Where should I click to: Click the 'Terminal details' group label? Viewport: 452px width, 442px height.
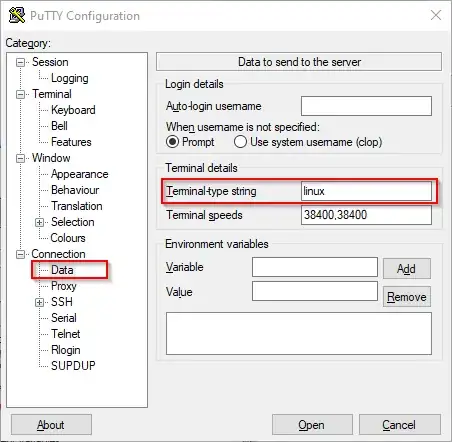[x=201, y=168]
